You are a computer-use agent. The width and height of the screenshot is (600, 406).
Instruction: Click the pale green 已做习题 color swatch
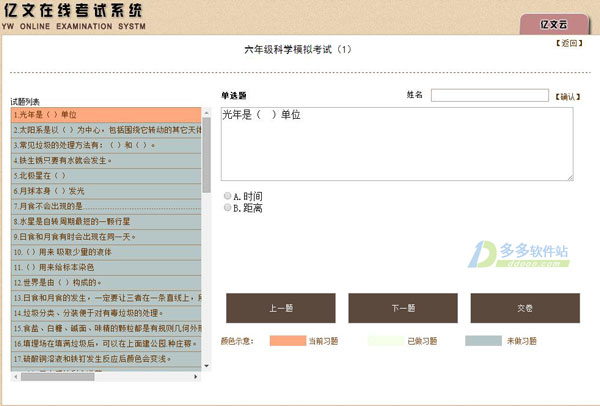click(386, 341)
